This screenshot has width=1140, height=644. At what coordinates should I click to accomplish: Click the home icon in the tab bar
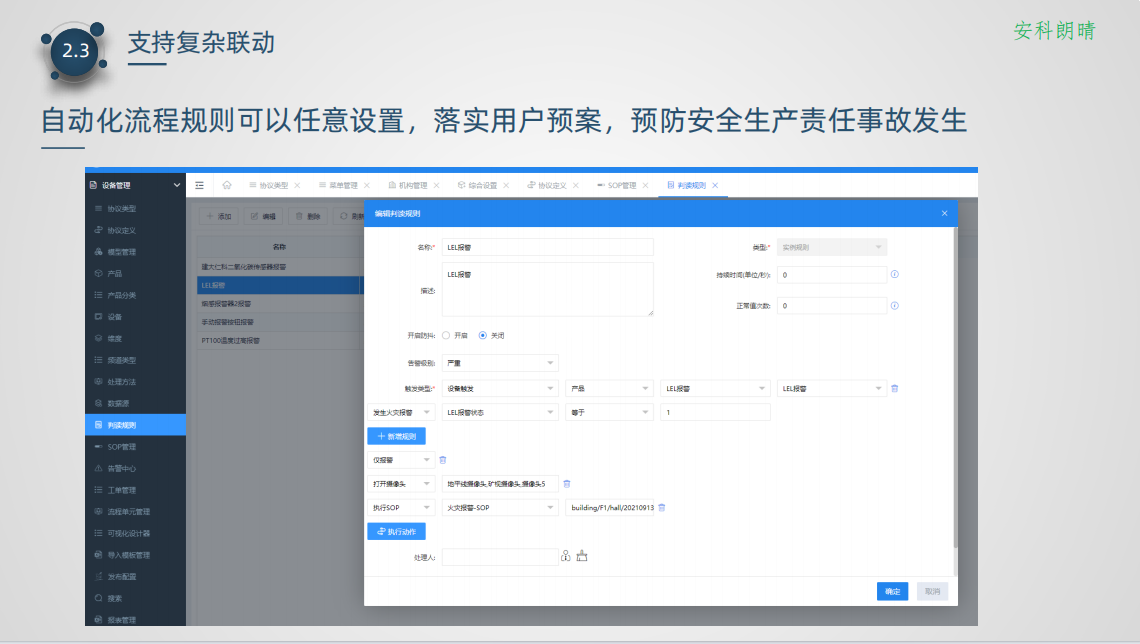click(227, 185)
